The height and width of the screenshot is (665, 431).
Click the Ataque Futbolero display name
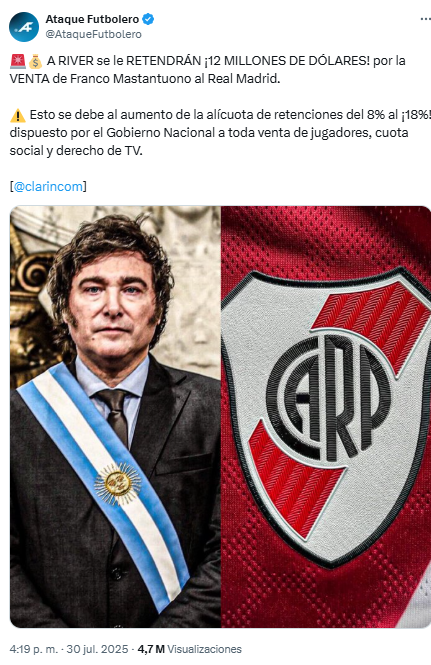coord(92,20)
